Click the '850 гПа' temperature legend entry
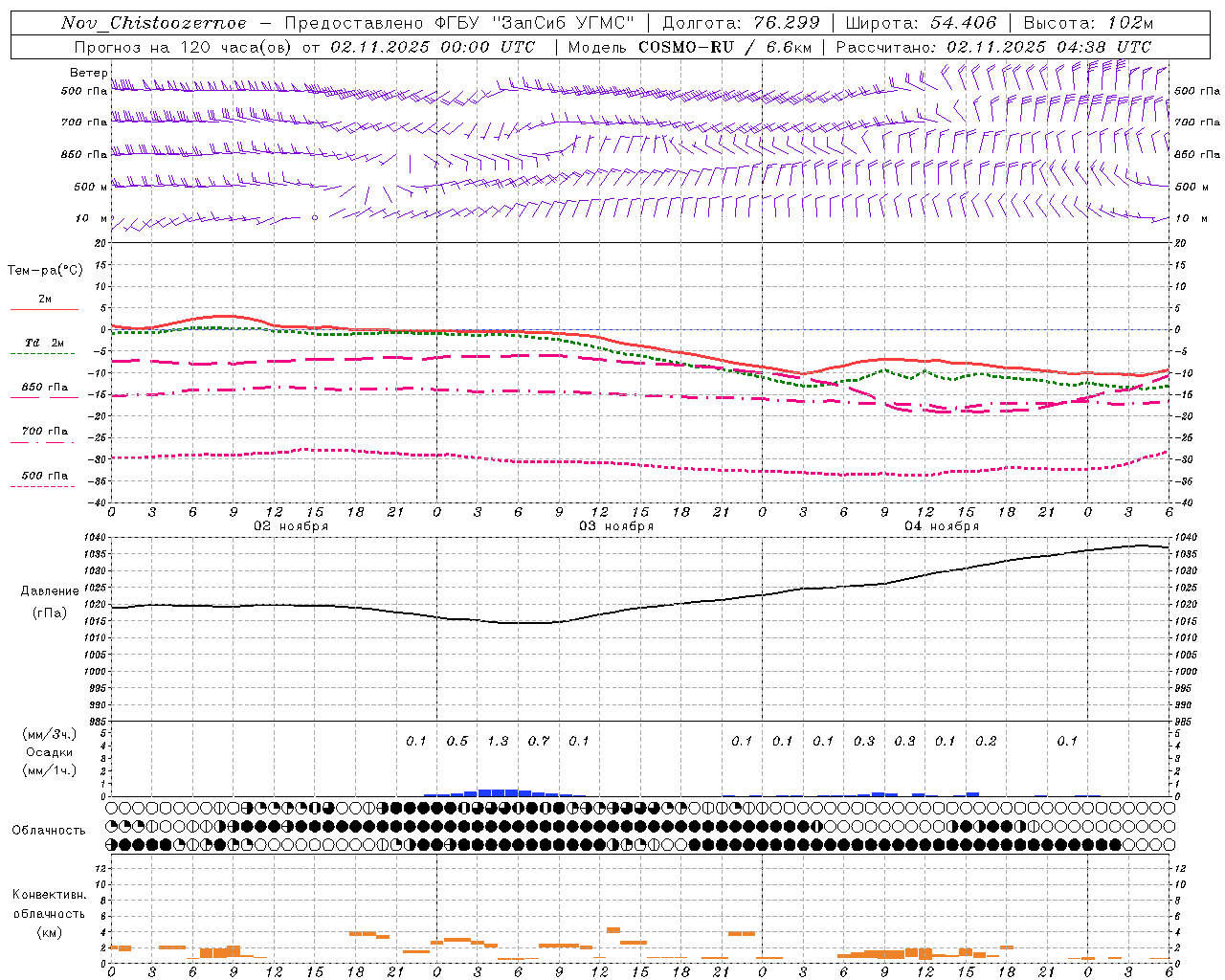This screenshot has height=980, width=1225. pyautogui.click(x=45, y=388)
